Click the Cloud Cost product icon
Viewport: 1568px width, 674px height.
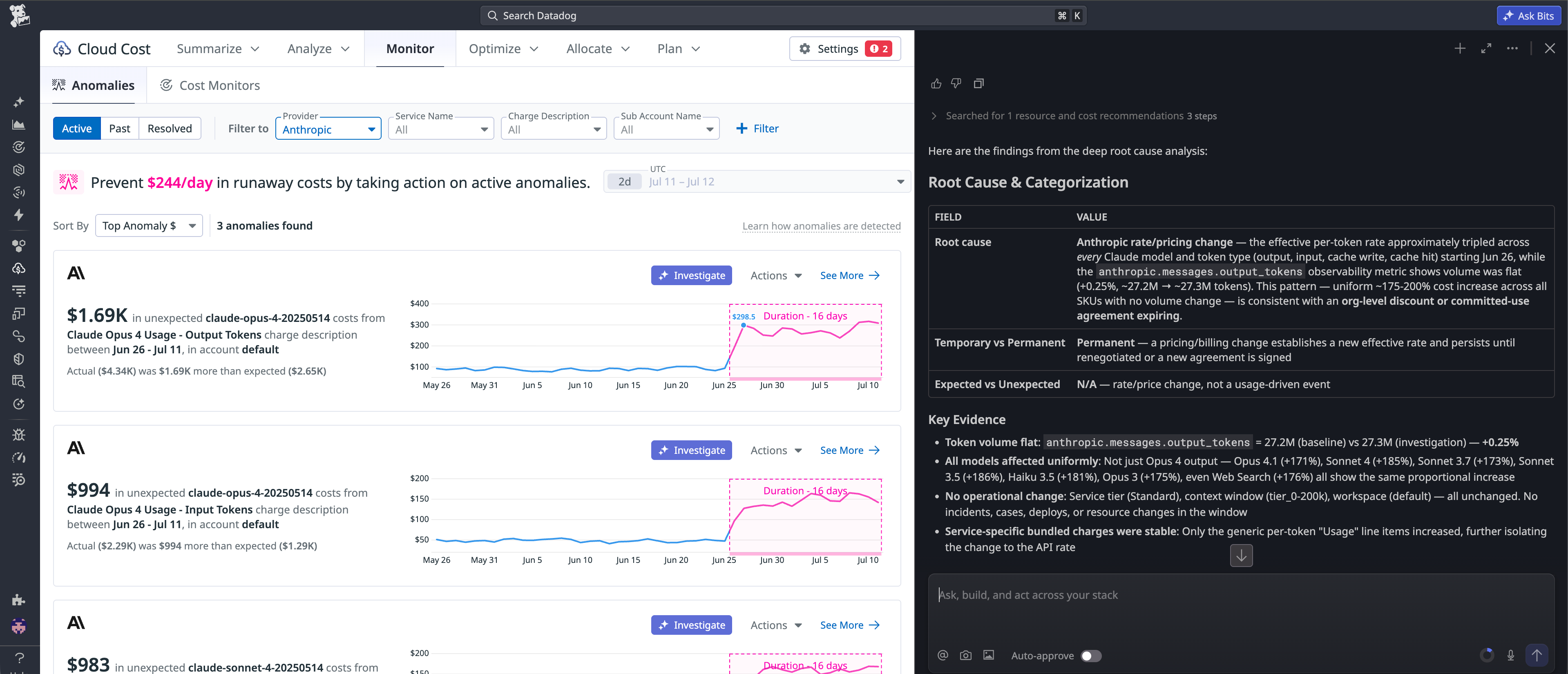click(x=62, y=49)
